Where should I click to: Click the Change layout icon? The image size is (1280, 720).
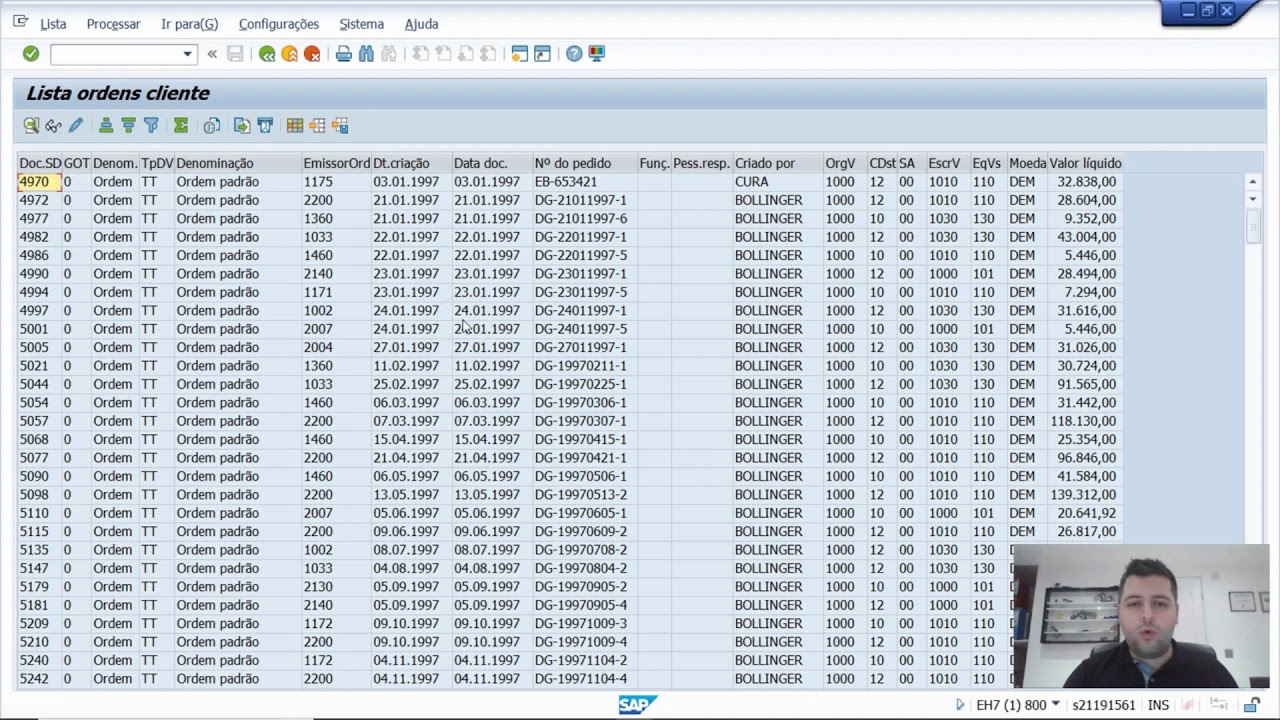[317, 125]
